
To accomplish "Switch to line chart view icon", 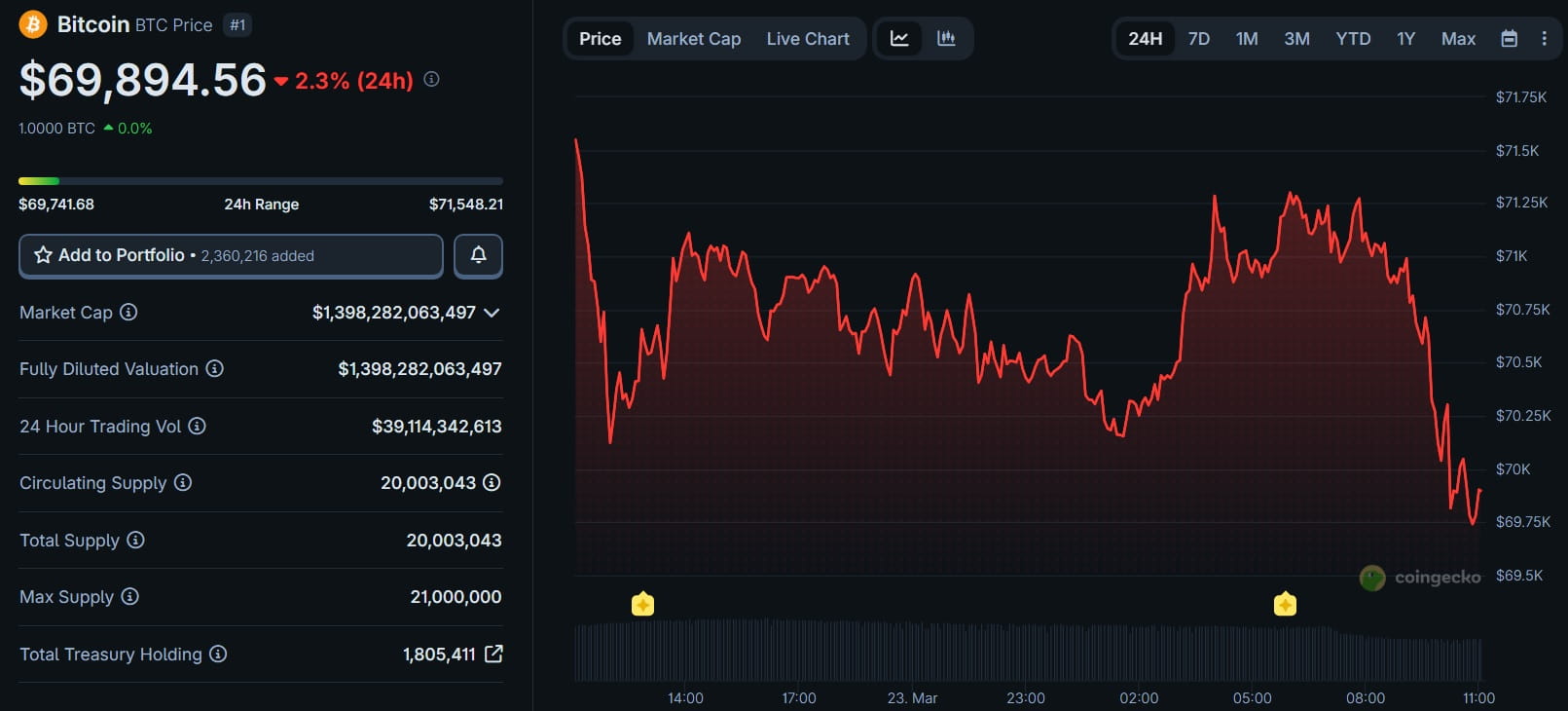I will point(899,39).
